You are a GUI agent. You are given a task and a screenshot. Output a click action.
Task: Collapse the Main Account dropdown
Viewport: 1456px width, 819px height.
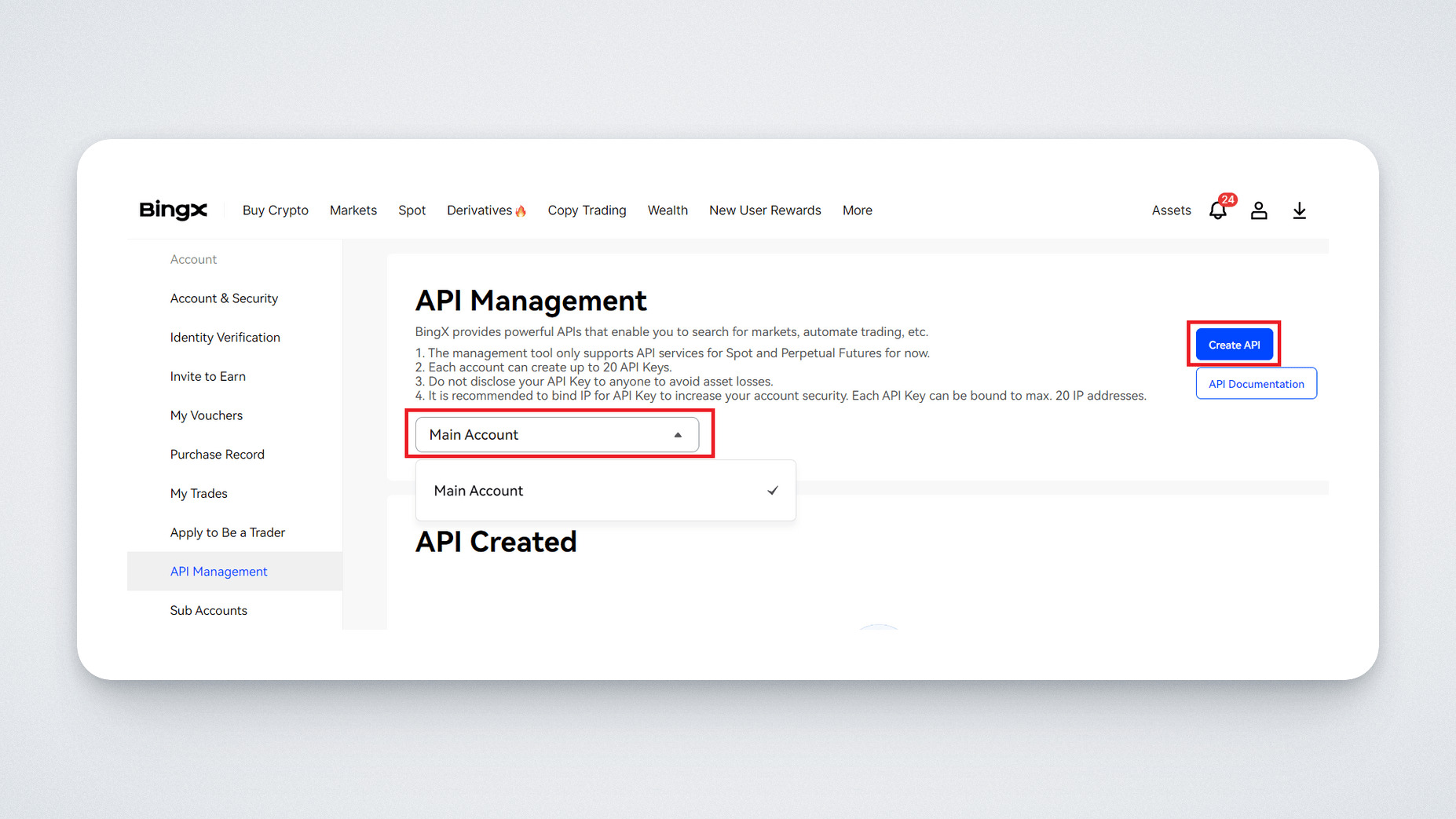pyautogui.click(x=557, y=434)
